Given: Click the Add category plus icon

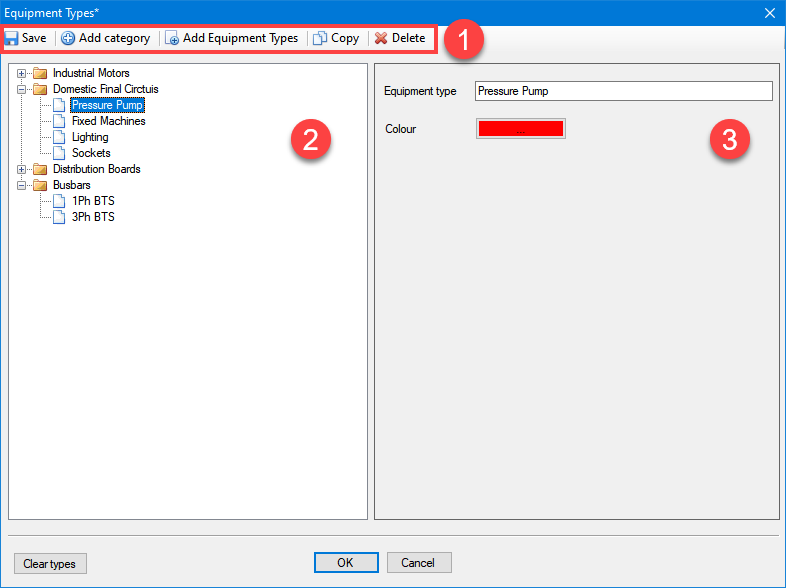Looking at the screenshot, I should tap(68, 38).
